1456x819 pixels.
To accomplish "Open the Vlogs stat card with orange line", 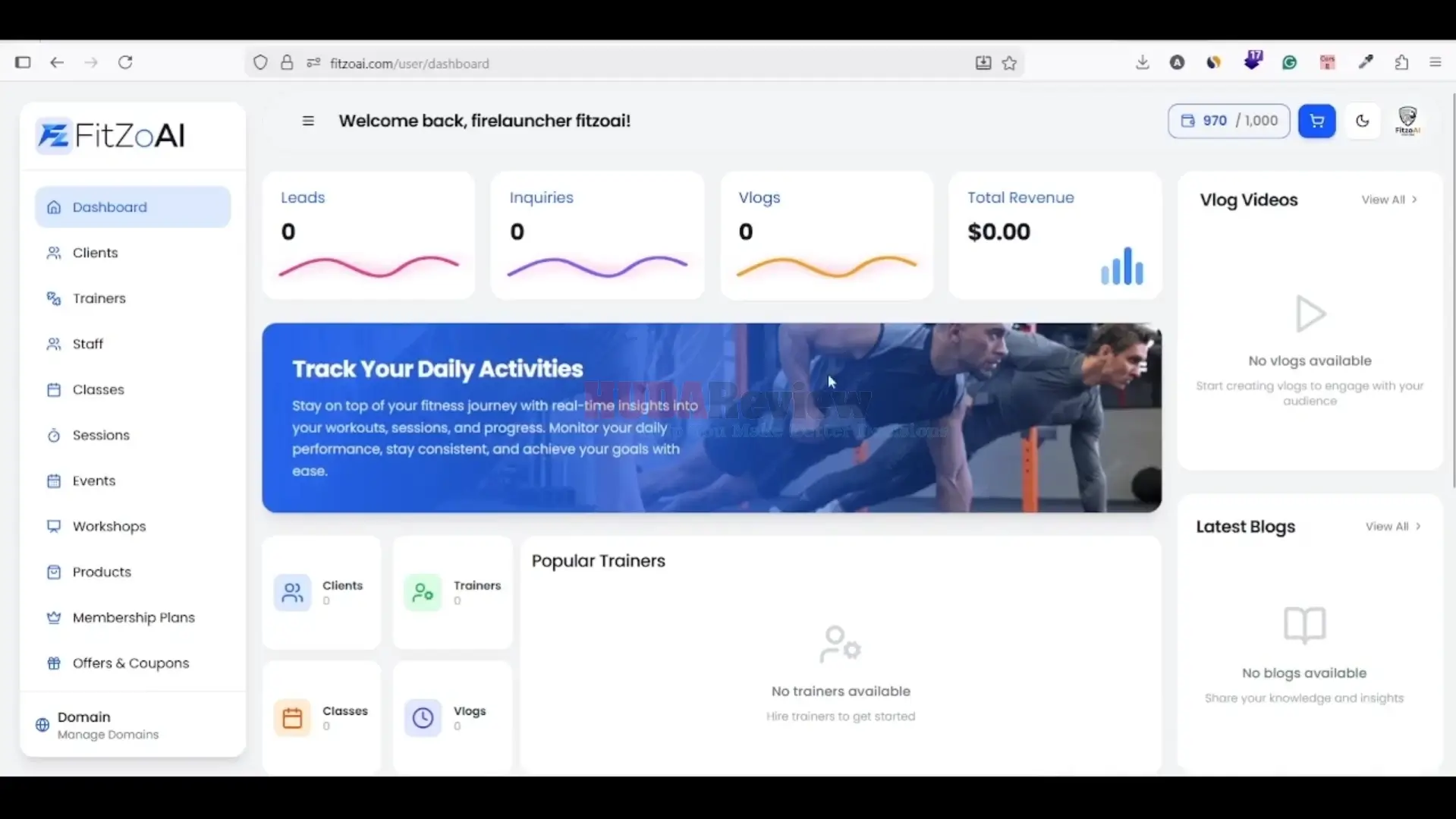I will (827, 235).
